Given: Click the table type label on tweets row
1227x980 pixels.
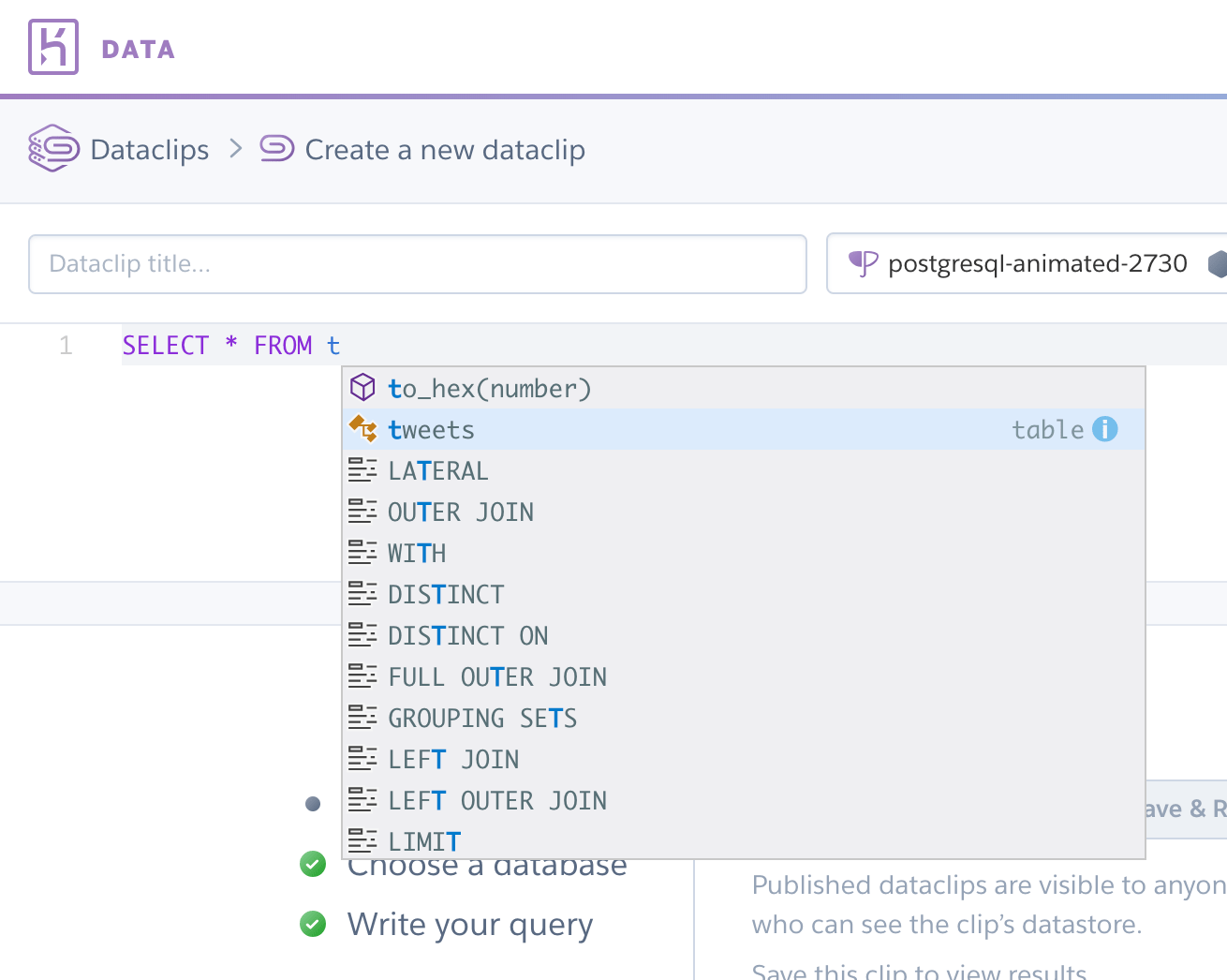Looking at the screenshot, I should pyautogui.click(x=1047, y=429).
